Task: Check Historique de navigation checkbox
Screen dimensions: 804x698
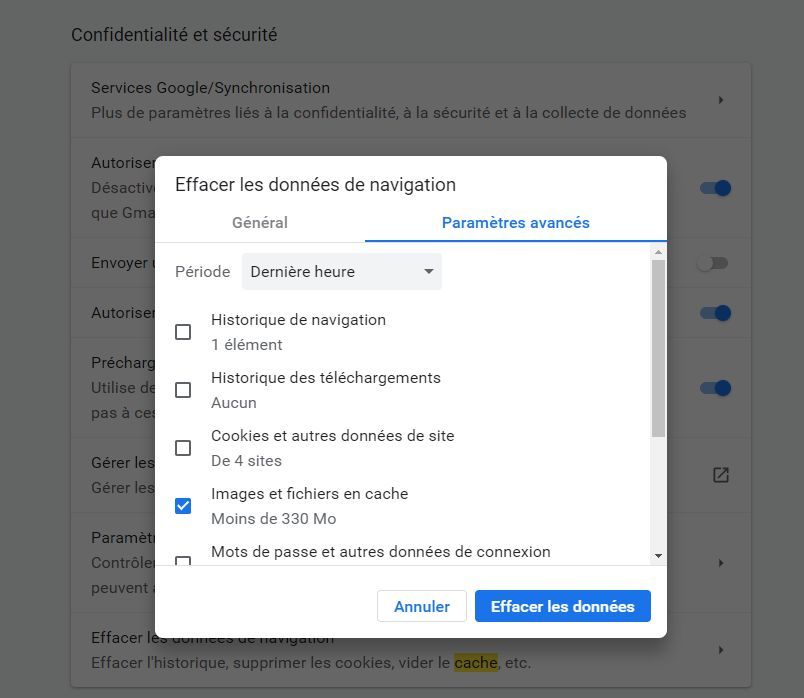Action: tap(183, 332)
